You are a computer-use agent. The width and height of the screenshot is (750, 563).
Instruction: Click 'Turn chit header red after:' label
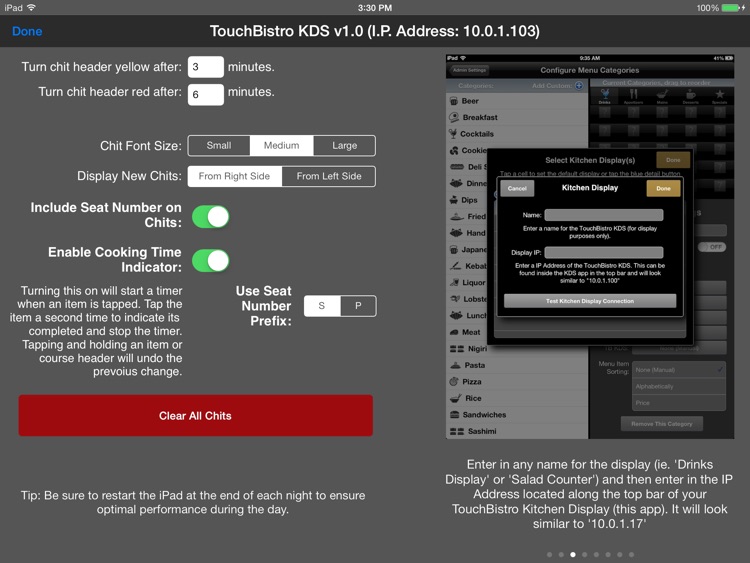click(110, 92)
